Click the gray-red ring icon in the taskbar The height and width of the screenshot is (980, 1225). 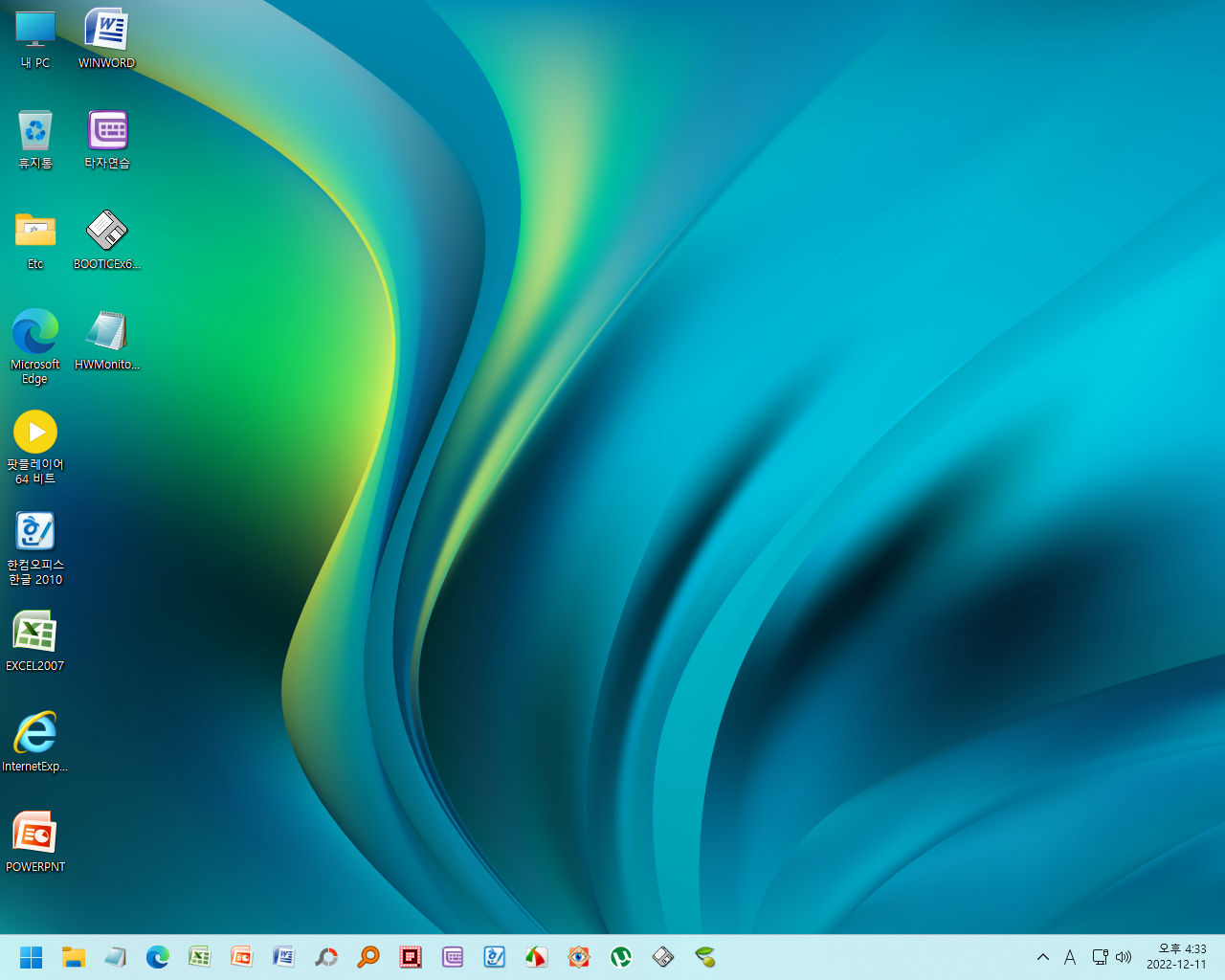(x=326, y=957)
